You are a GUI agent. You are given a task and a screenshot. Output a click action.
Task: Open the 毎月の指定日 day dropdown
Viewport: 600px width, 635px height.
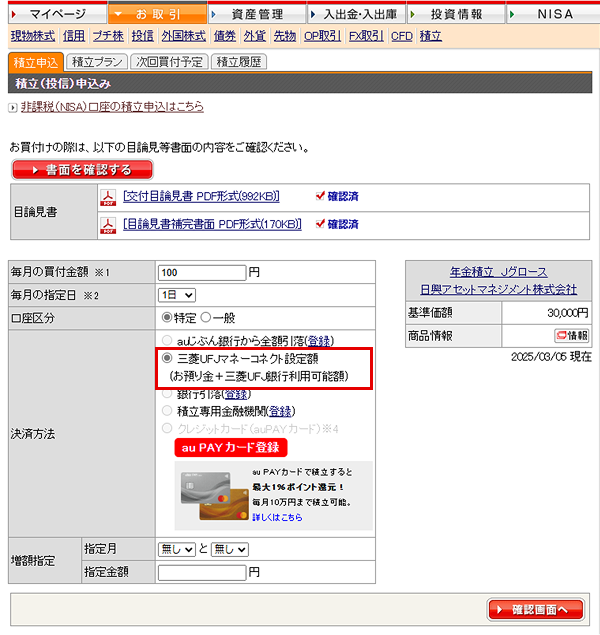pyautogui.click(x=177, y=295)
